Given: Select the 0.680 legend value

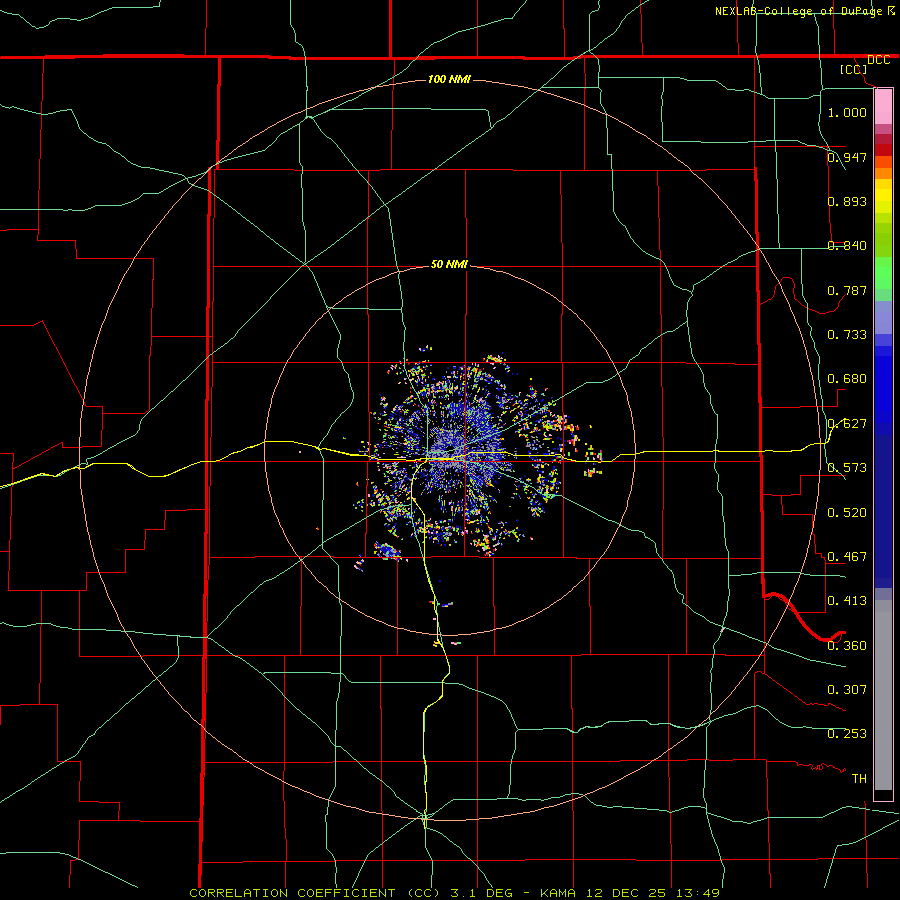Looking at the screenshot, I should (847, 378).
